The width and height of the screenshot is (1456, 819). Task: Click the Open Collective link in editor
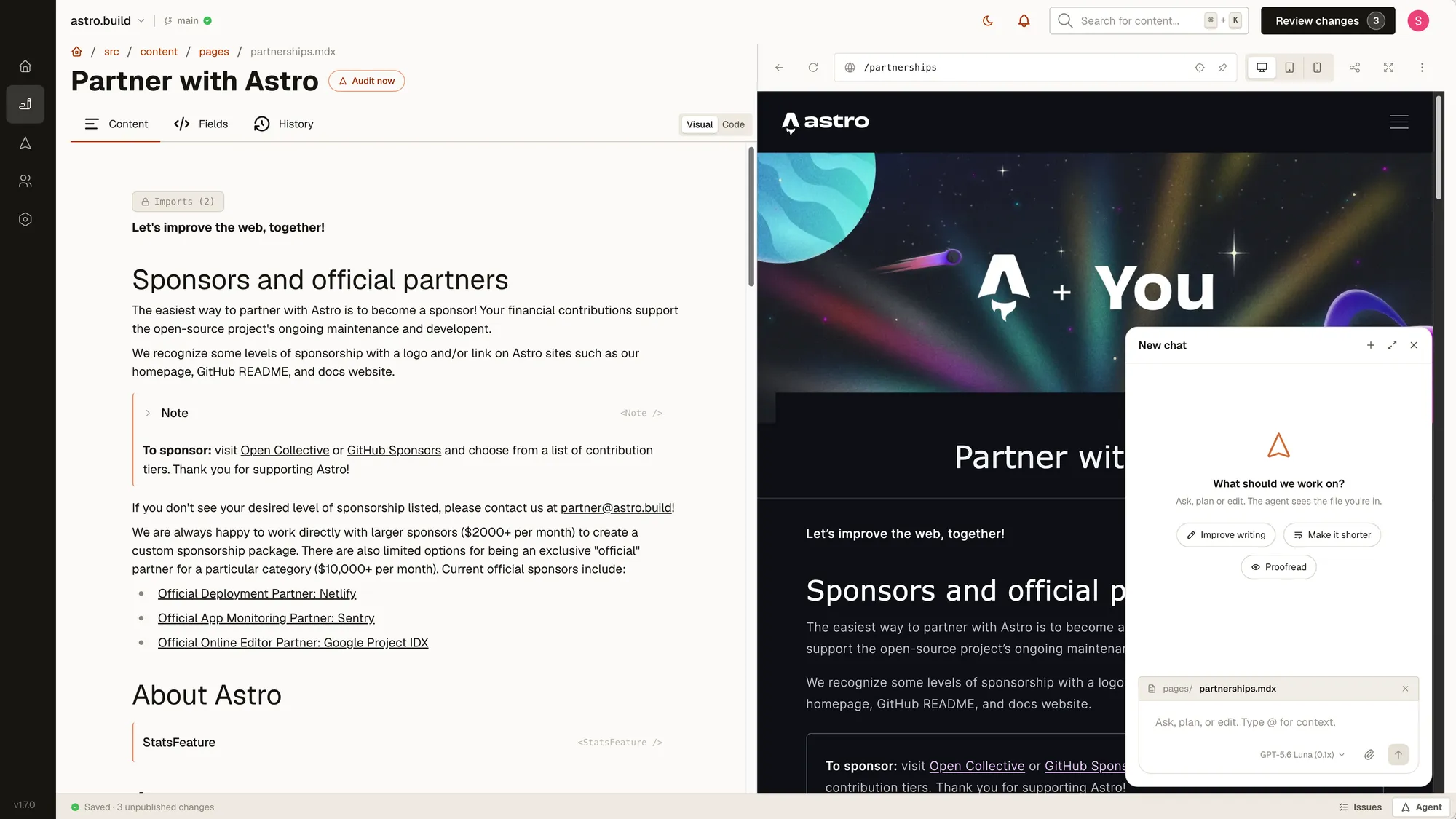[285, 451]
